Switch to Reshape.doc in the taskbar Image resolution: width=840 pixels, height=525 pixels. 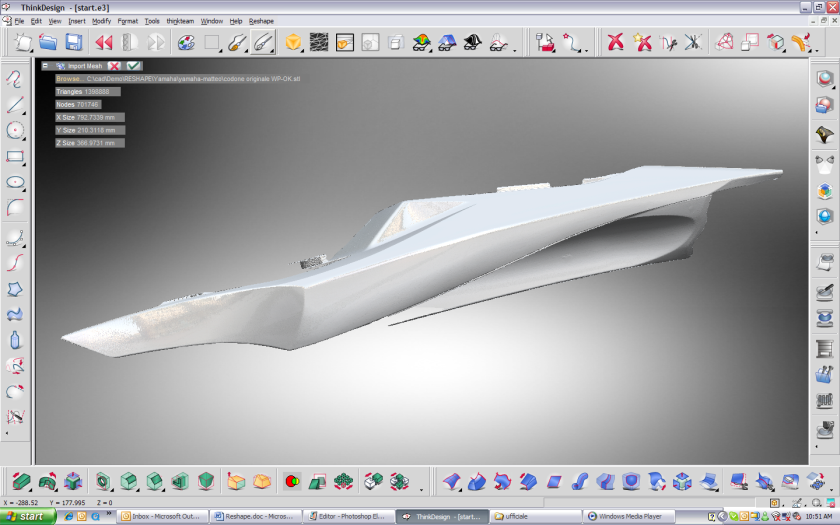click(x=256, y=516)
